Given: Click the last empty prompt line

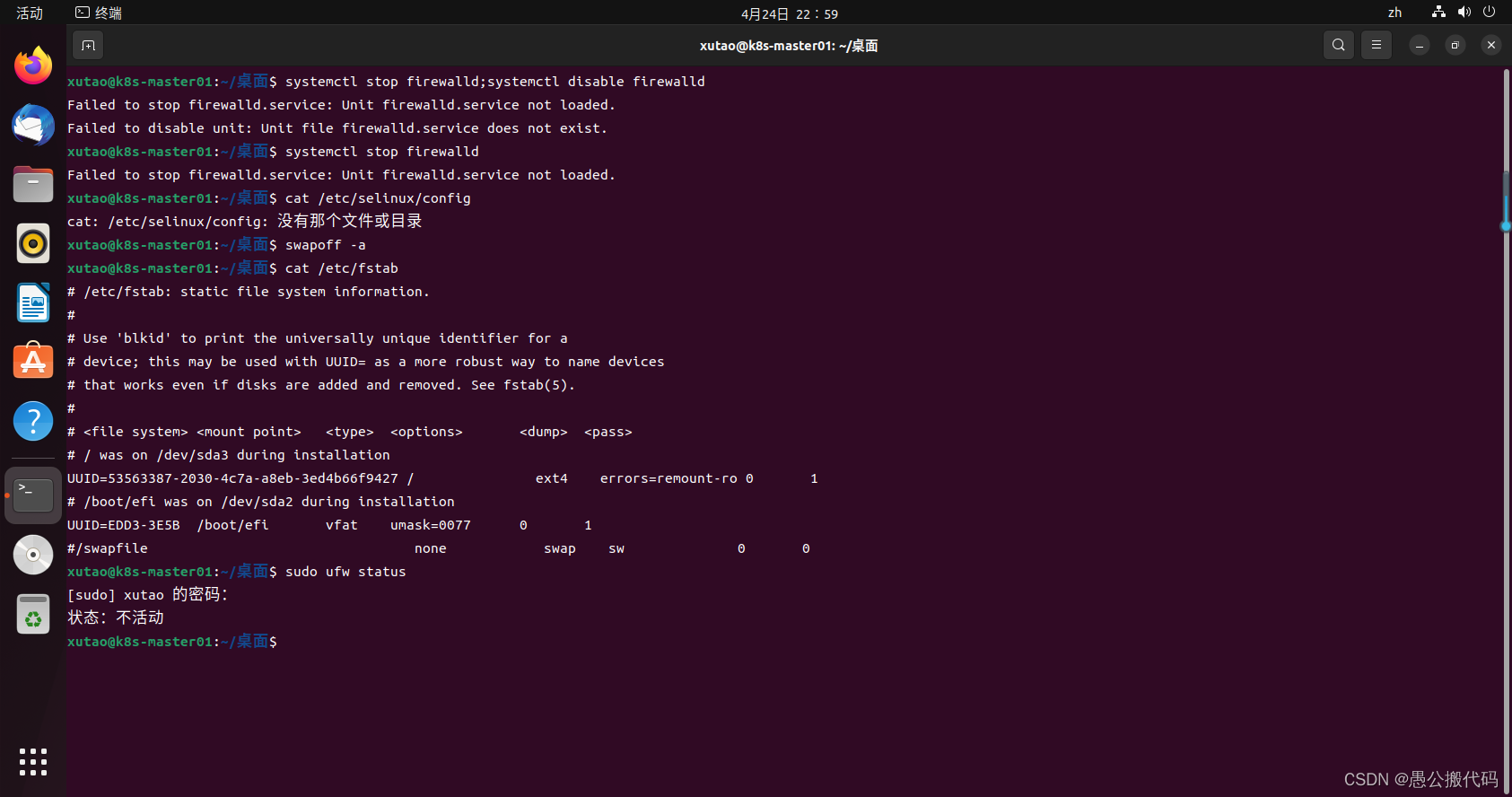Looking at the screenshot, I should pyautogui.click(x=172, y=641).
